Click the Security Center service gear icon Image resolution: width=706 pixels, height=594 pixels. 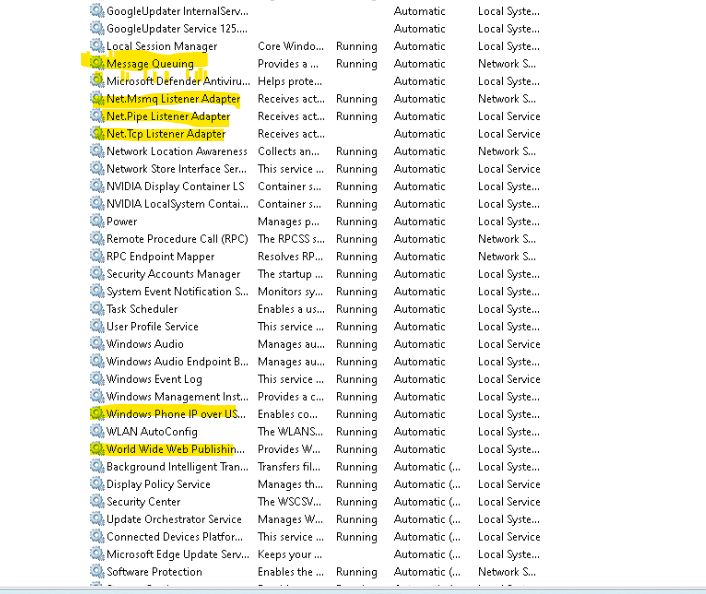point(97,501)
